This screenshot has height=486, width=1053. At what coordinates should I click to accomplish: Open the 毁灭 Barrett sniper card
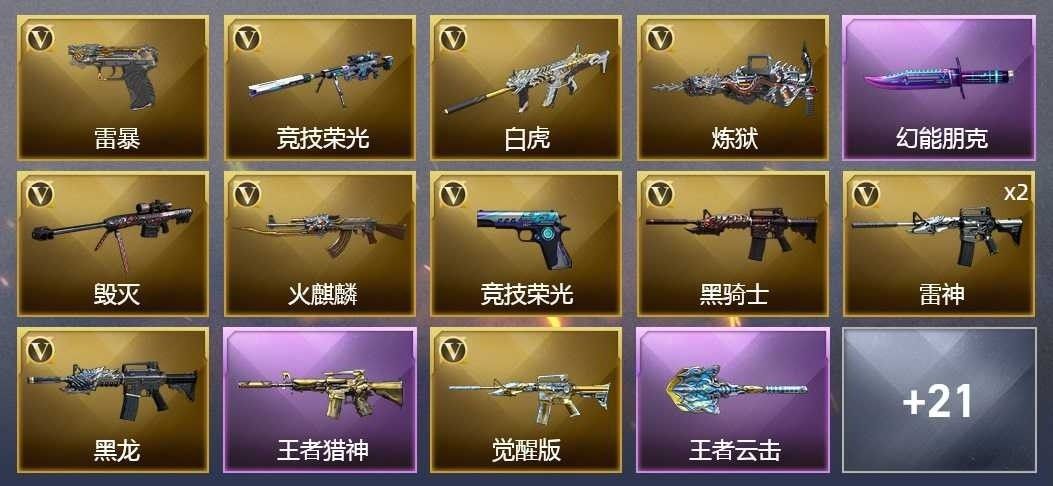tap(113, 243)
